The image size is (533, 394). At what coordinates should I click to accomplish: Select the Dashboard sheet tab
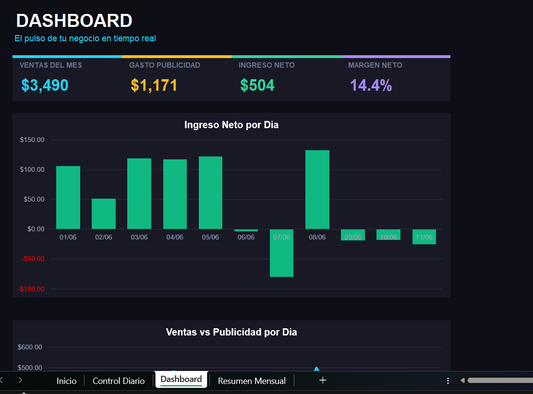pos(181,379)
